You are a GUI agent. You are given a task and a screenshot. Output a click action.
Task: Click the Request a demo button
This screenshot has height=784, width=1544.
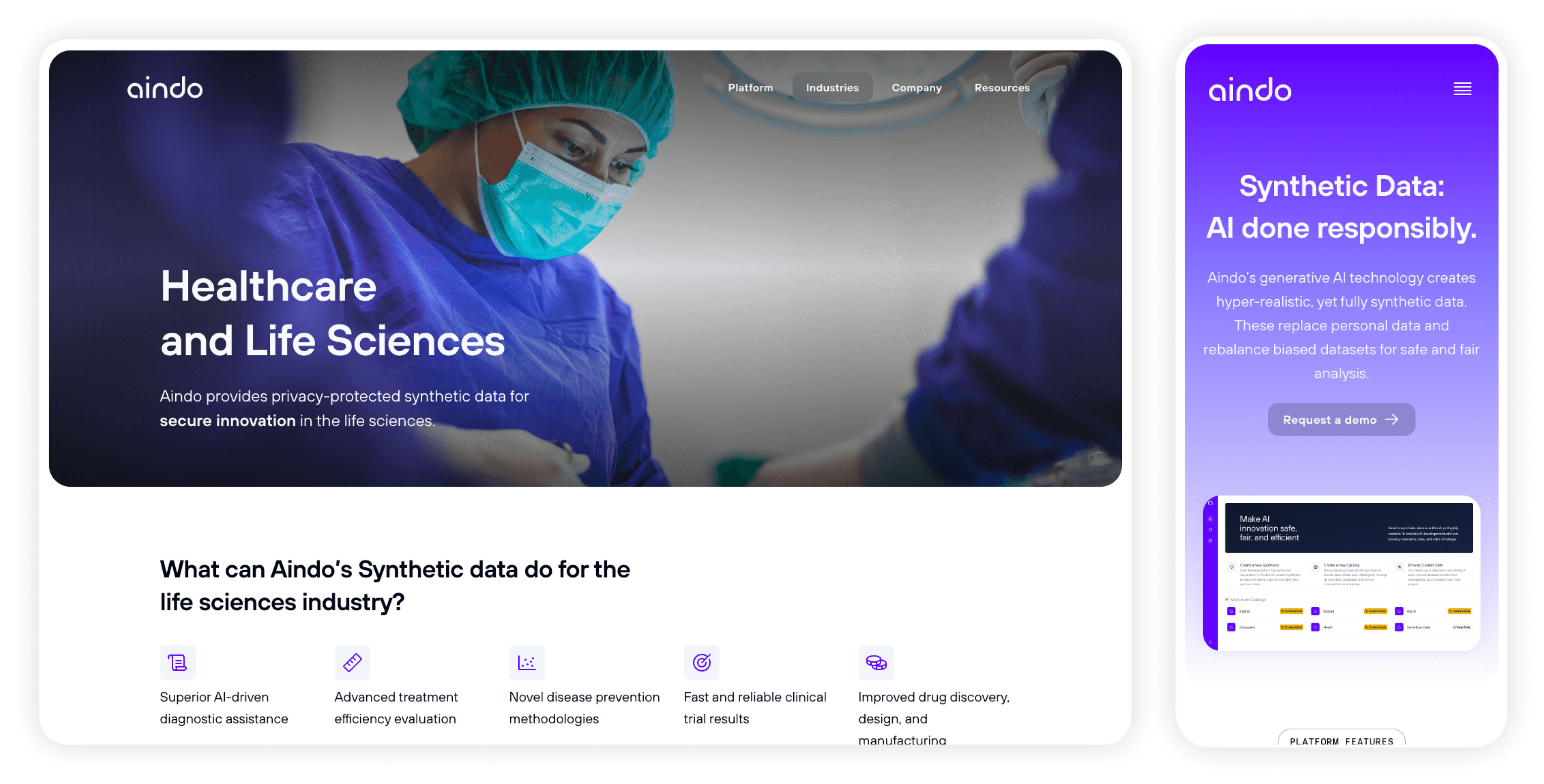[x=1341, y=419]
